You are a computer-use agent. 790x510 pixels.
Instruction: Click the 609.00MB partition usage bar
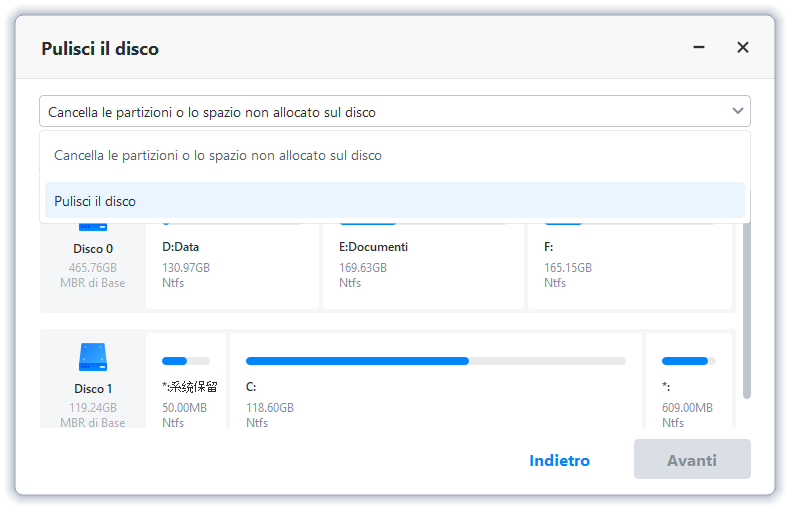coord(688,360)
